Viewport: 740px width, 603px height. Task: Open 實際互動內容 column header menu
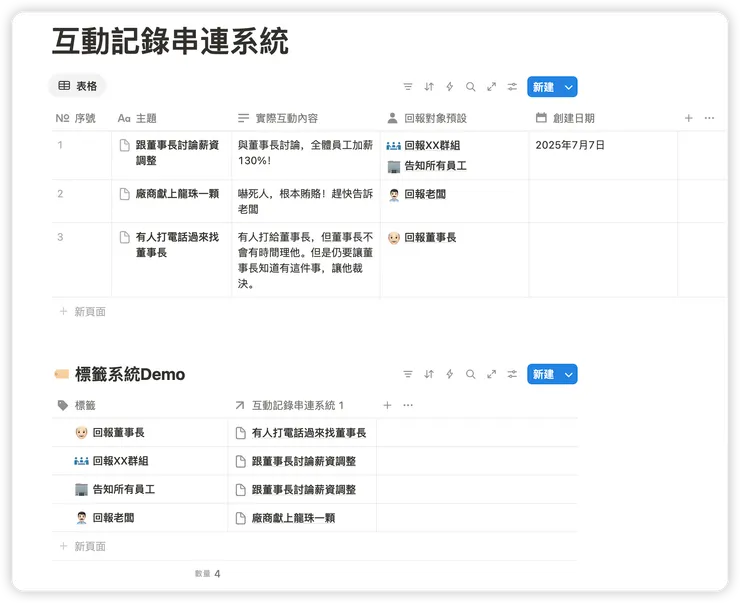pyautogui.click(x=278, y=118)
